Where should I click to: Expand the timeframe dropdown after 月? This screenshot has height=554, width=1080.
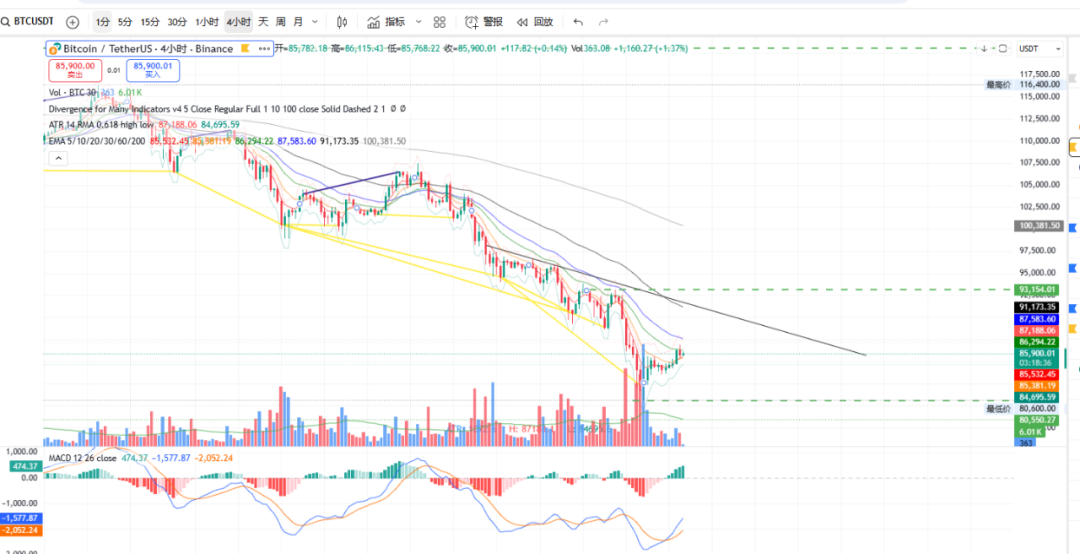(316, 21)
